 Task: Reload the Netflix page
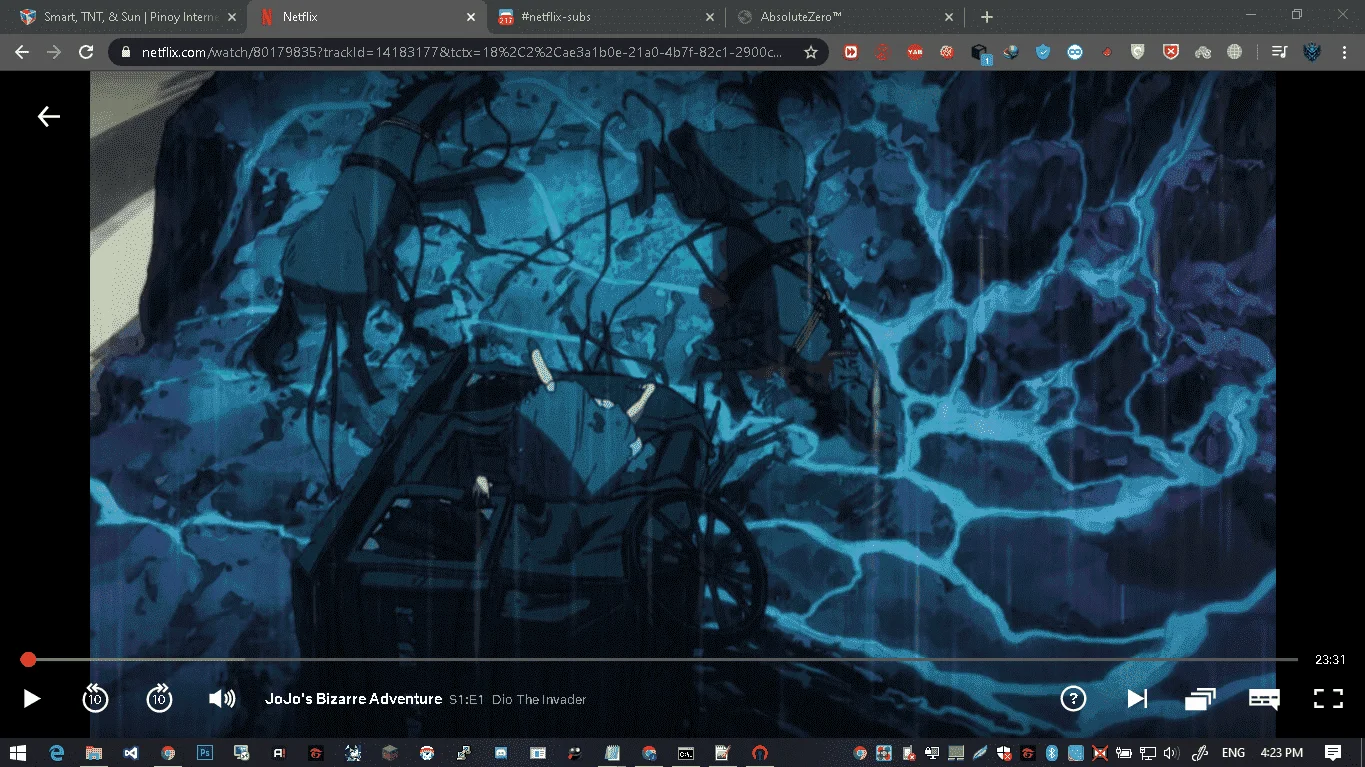click(86, 52)
